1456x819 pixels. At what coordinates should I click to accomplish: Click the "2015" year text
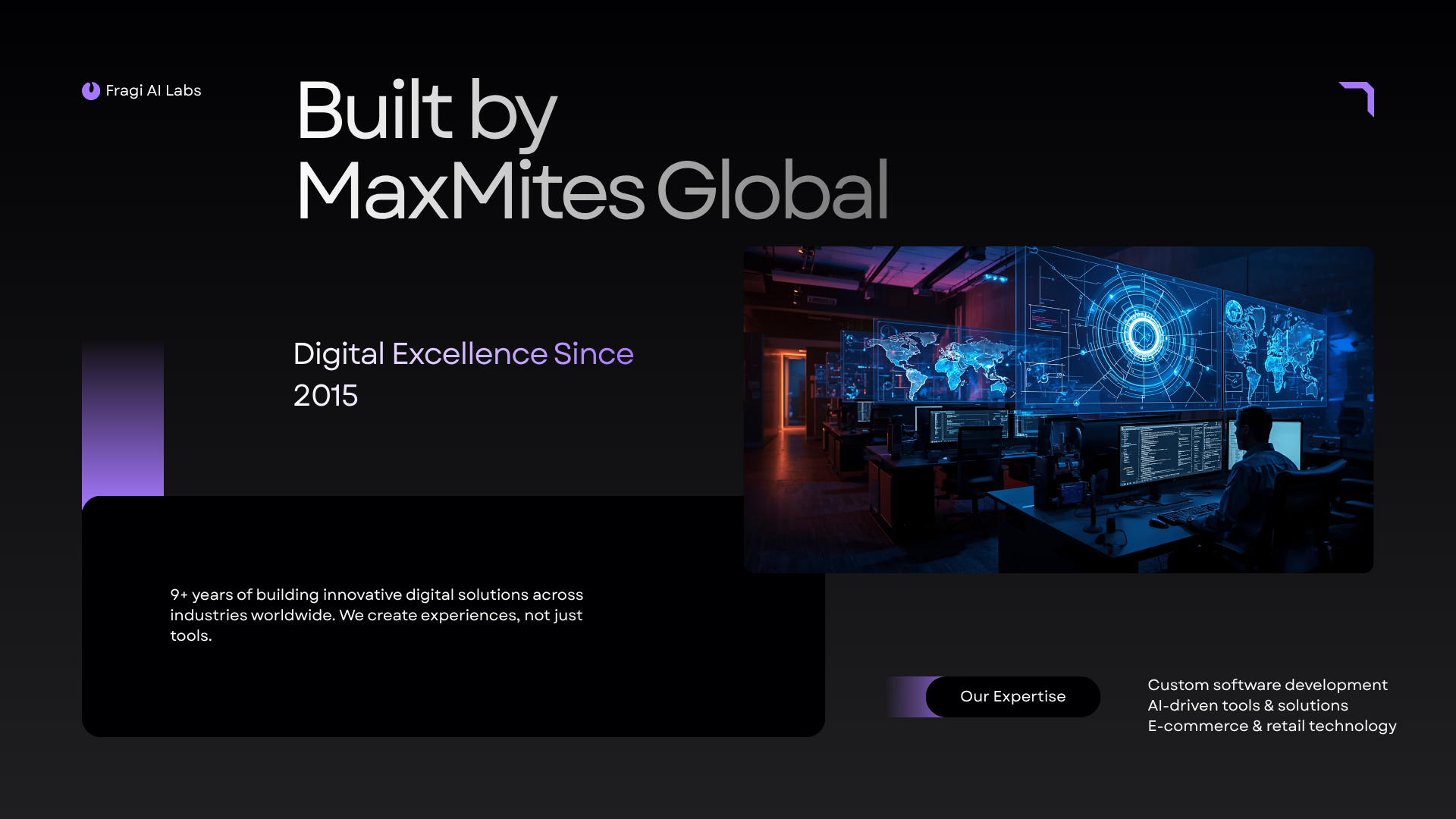pos(325,396)
